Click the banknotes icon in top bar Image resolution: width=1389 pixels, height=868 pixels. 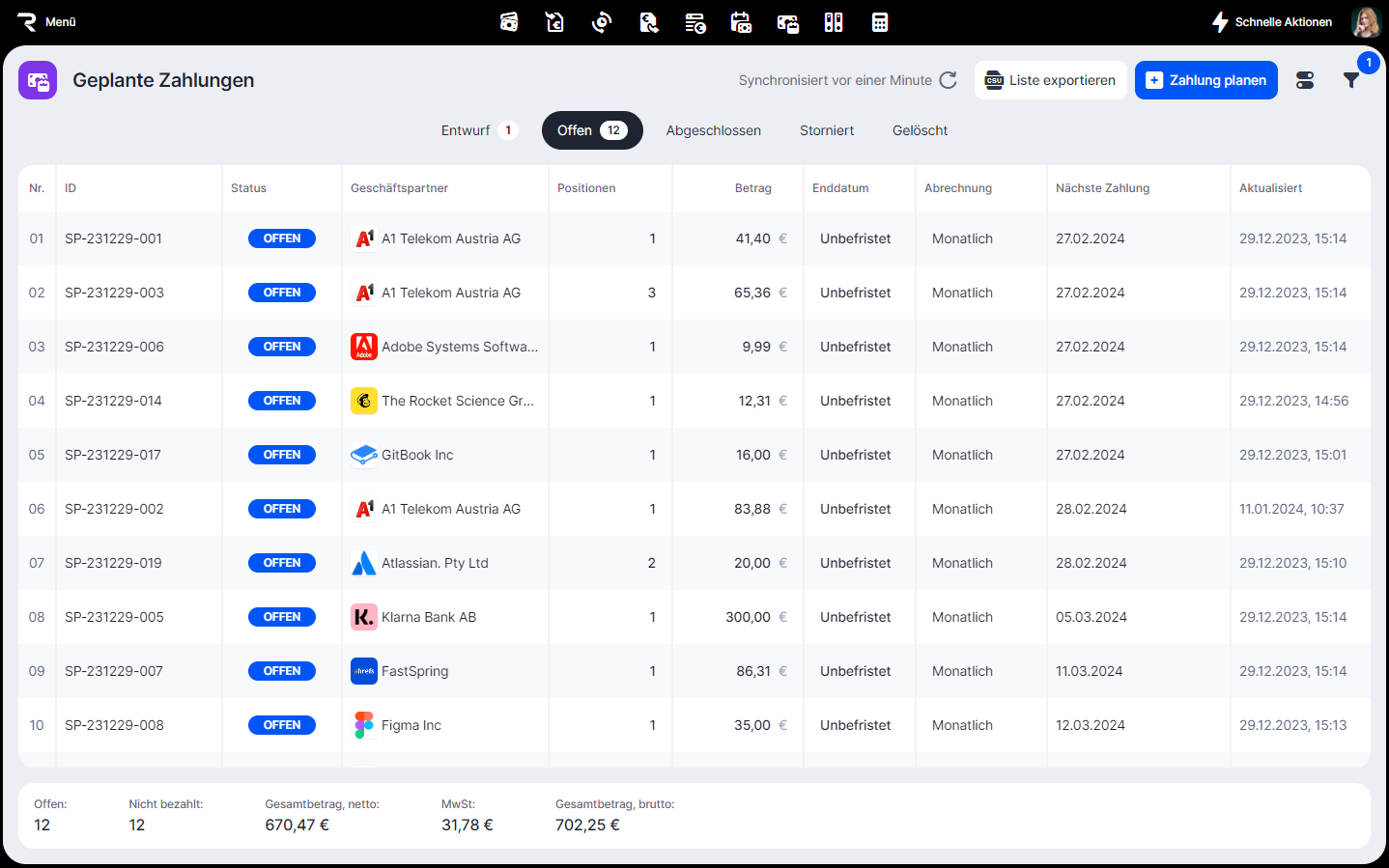[509, 22]
